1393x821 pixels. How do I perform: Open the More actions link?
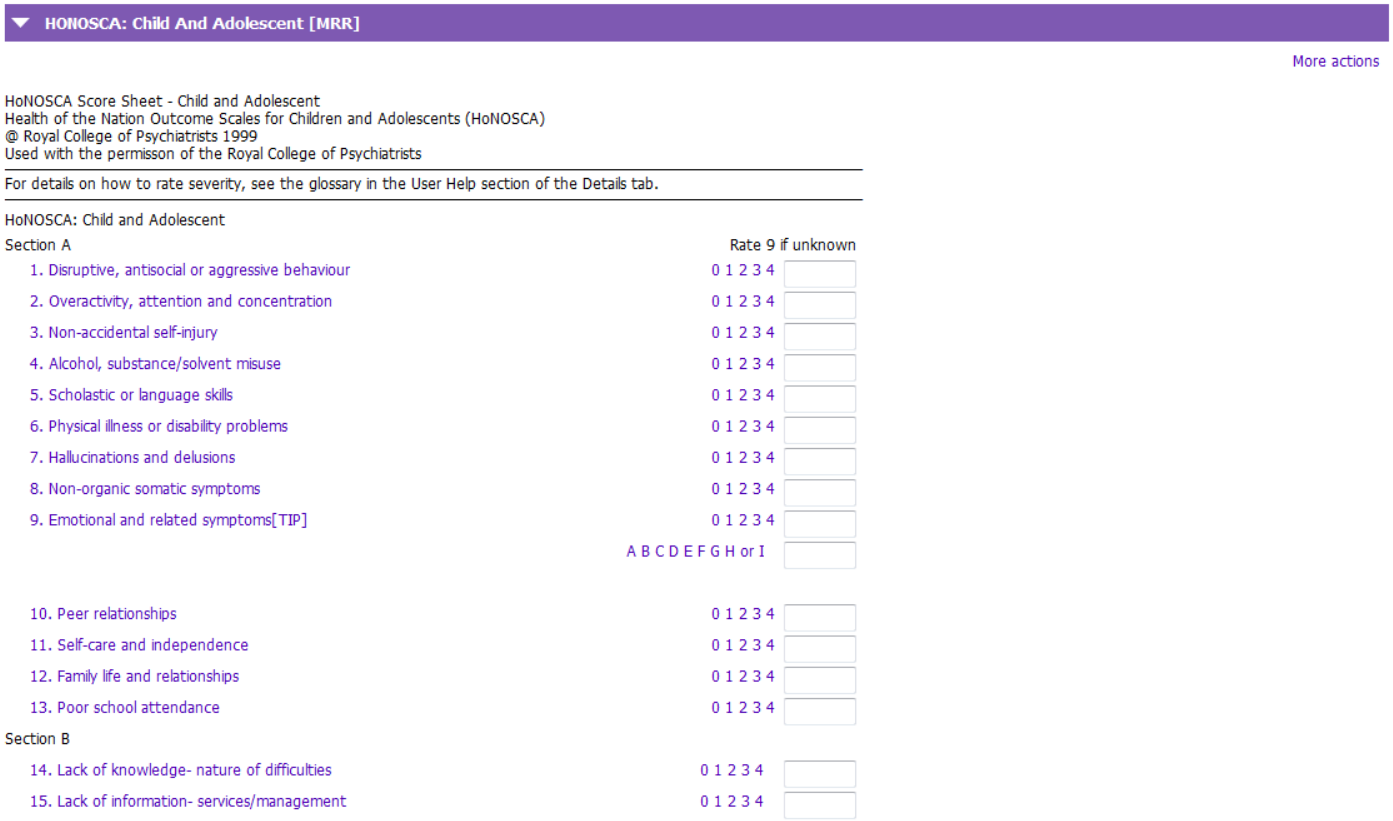1335,61
